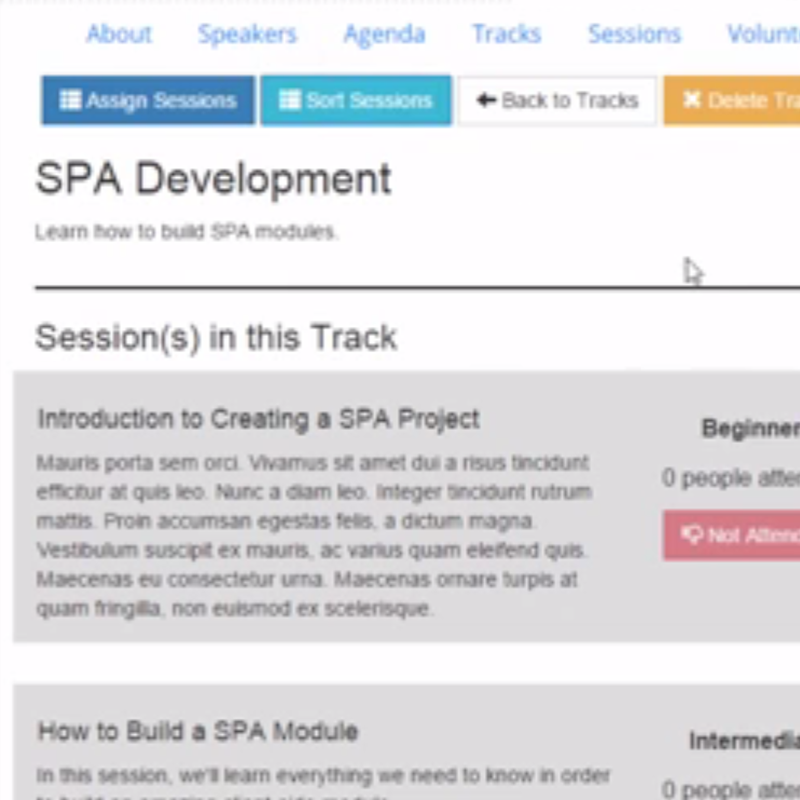Click the grid icon on Sort Sessions
Screen dimensions: 800x800
290,101
